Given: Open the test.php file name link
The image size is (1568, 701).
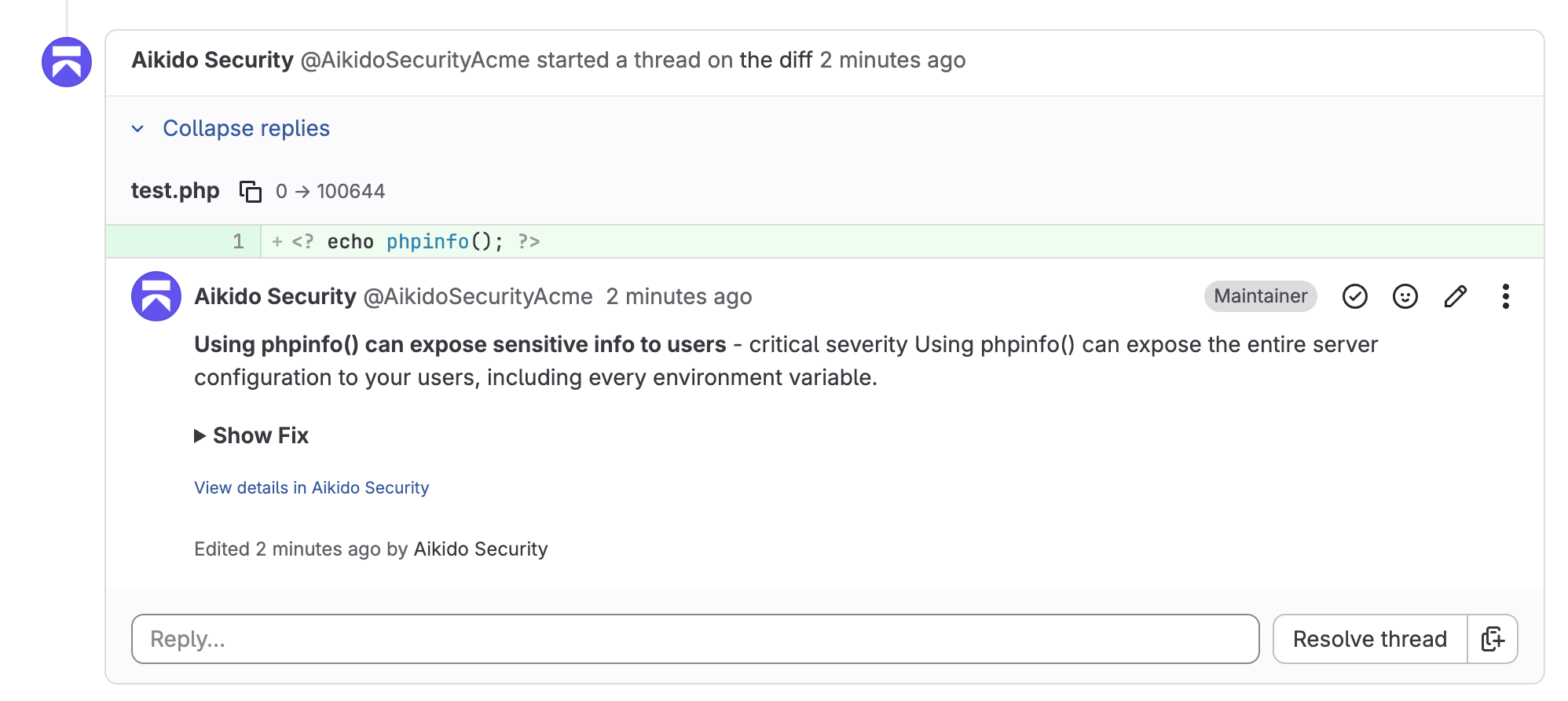Looking at the screenshot, I should coord(175,191).
